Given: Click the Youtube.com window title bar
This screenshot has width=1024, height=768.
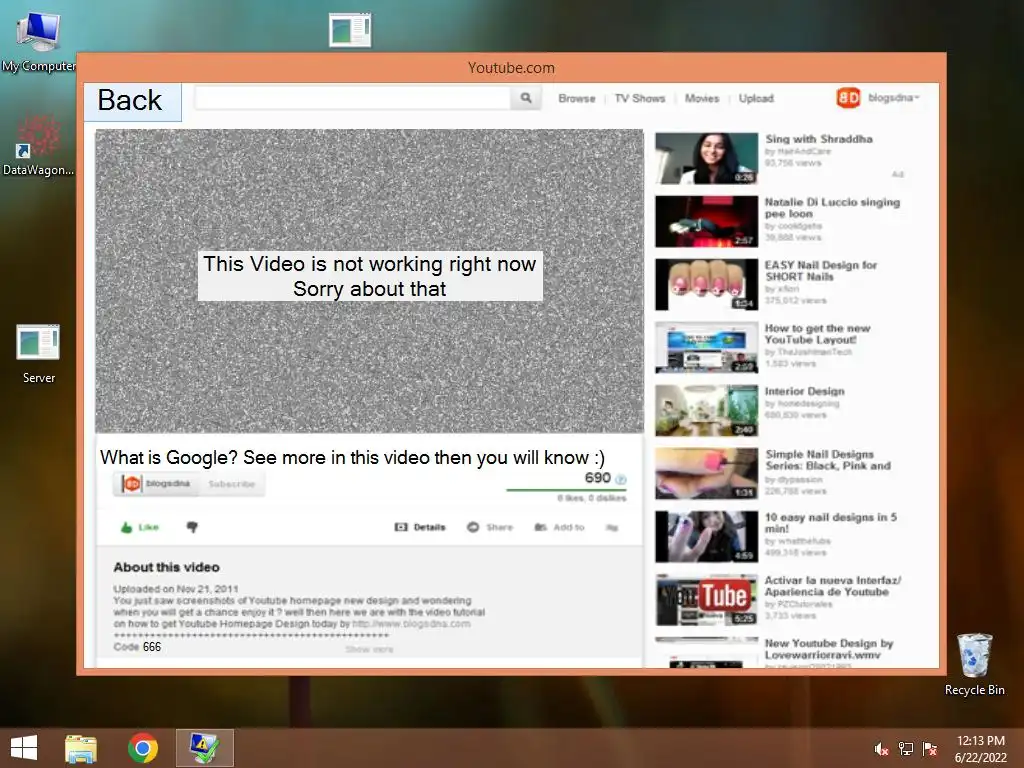Looking at the screenshot, I should (511, 68).
